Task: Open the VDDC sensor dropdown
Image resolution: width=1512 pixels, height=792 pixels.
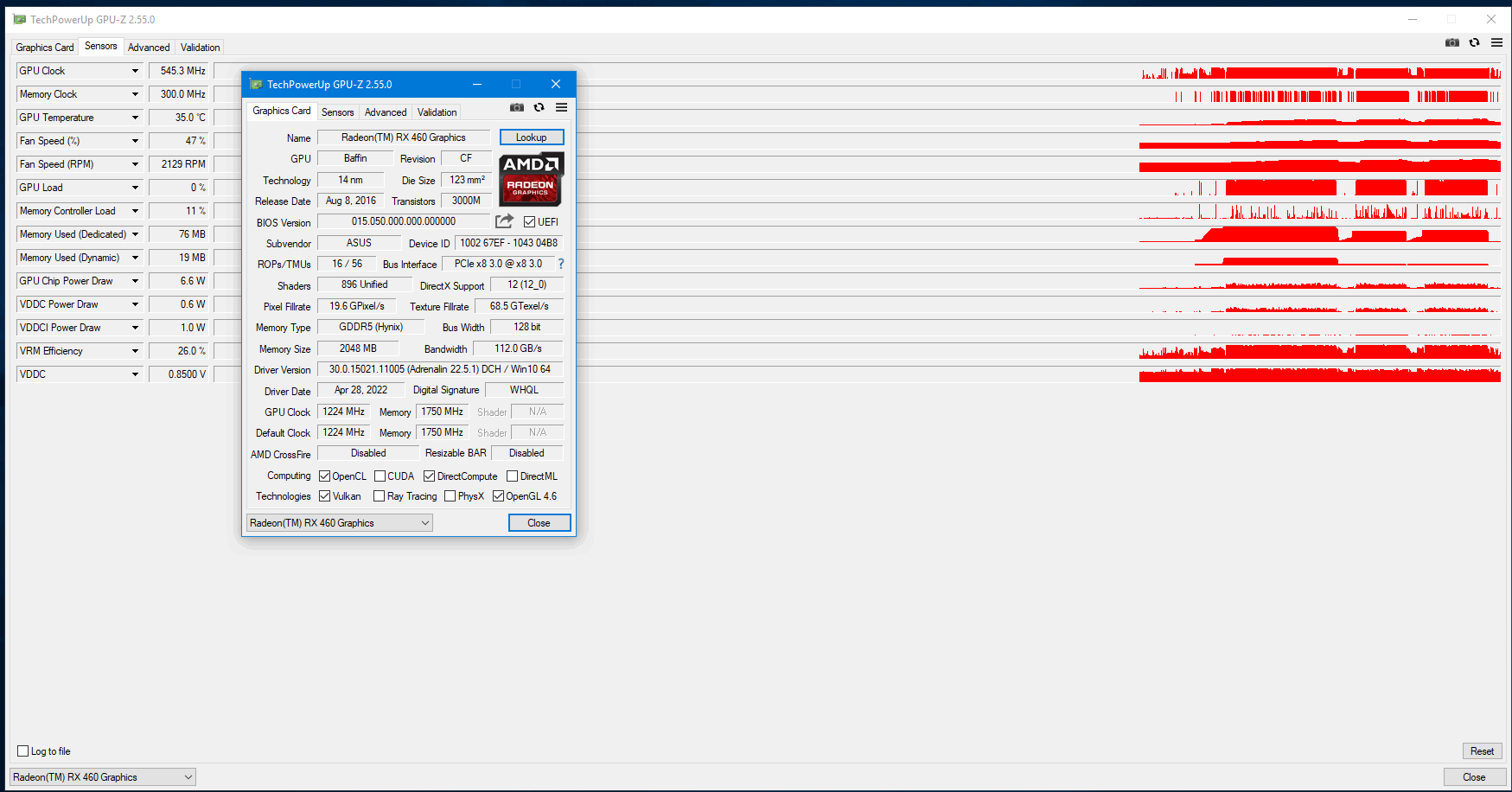Action: click(135, 374)
